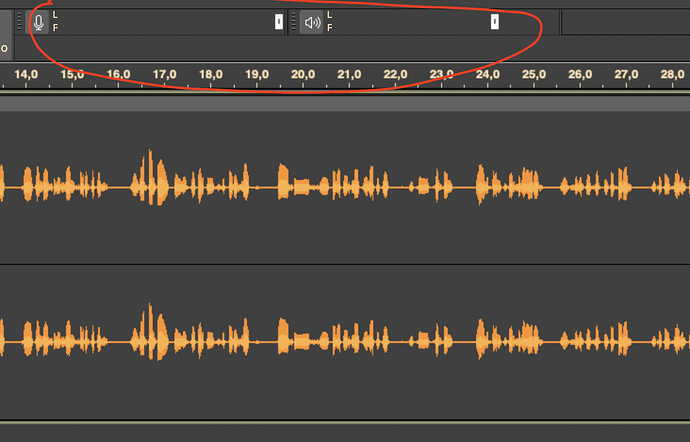The width and height of the screenshot is (690, 442).
Task: Click the microphone recording meter icon
Action: [38, 22]
